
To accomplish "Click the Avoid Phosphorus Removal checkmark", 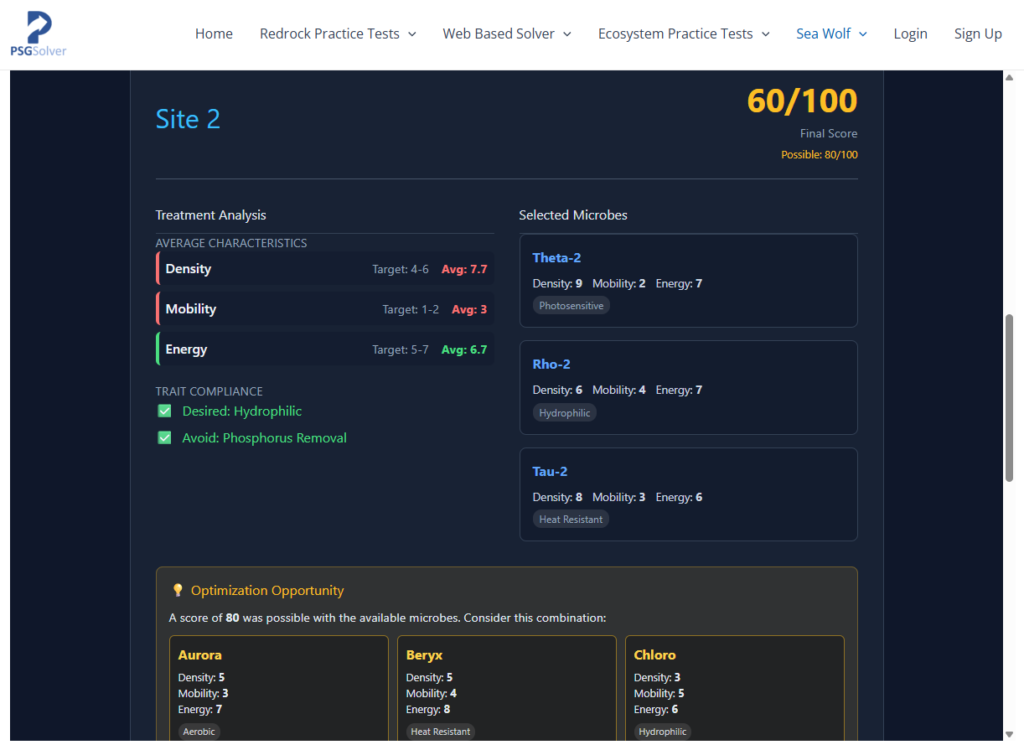I will coord(165,438).
